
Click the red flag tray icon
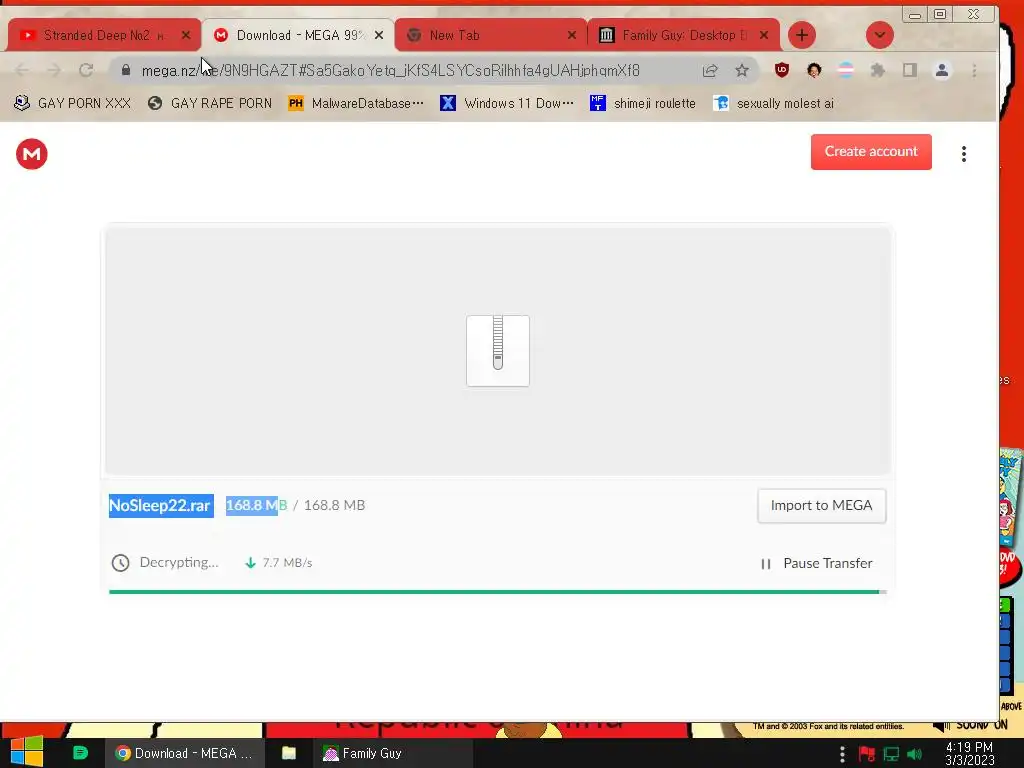pyautogui.click(x=867, y=754)
